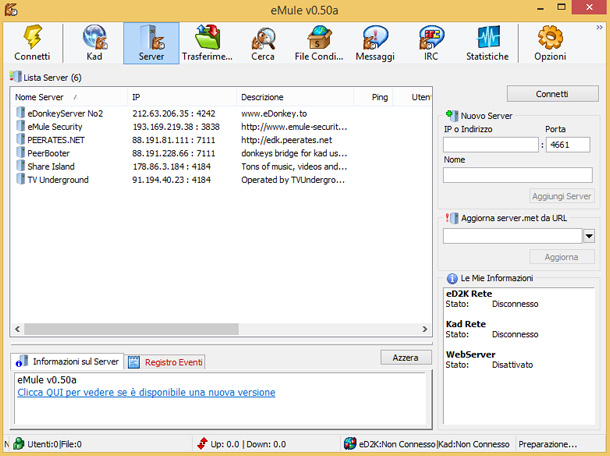Open the Statistiche toolbar icon

[x=487, y=43]
